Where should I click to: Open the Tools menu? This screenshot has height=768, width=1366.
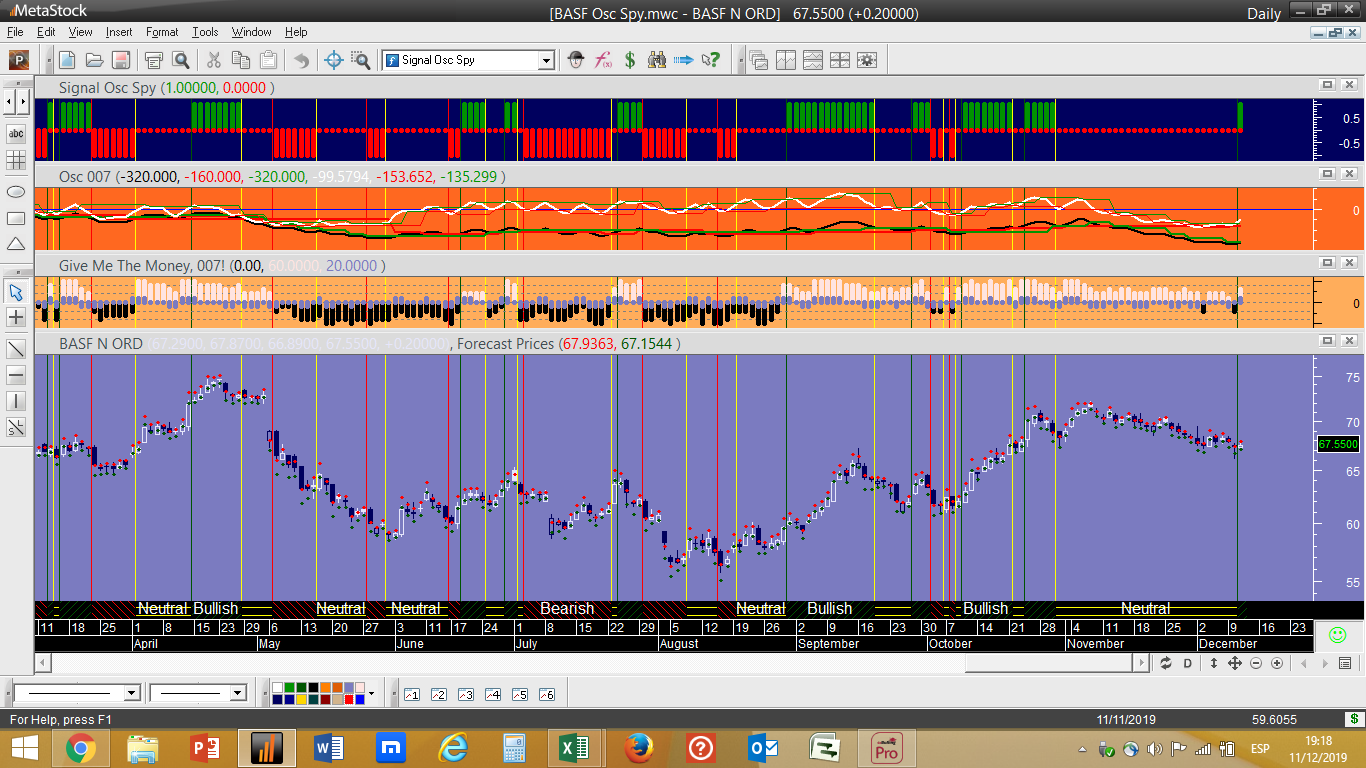205,32
